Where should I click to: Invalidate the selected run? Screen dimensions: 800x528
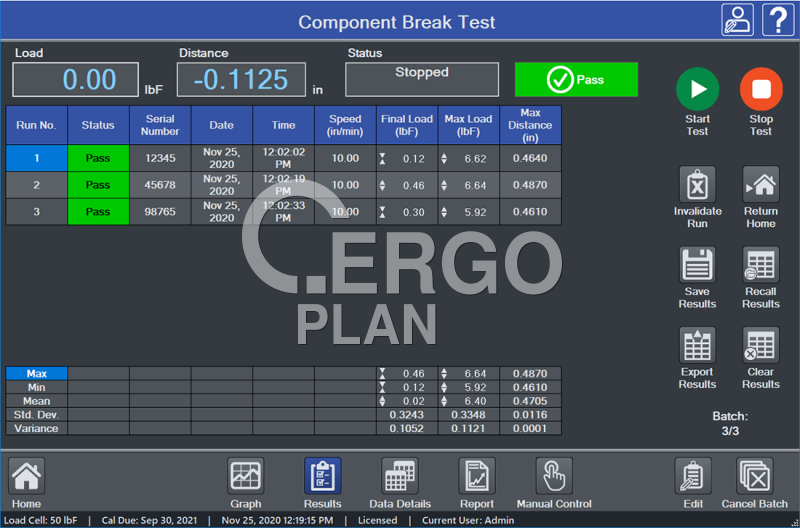click(697, 185)
